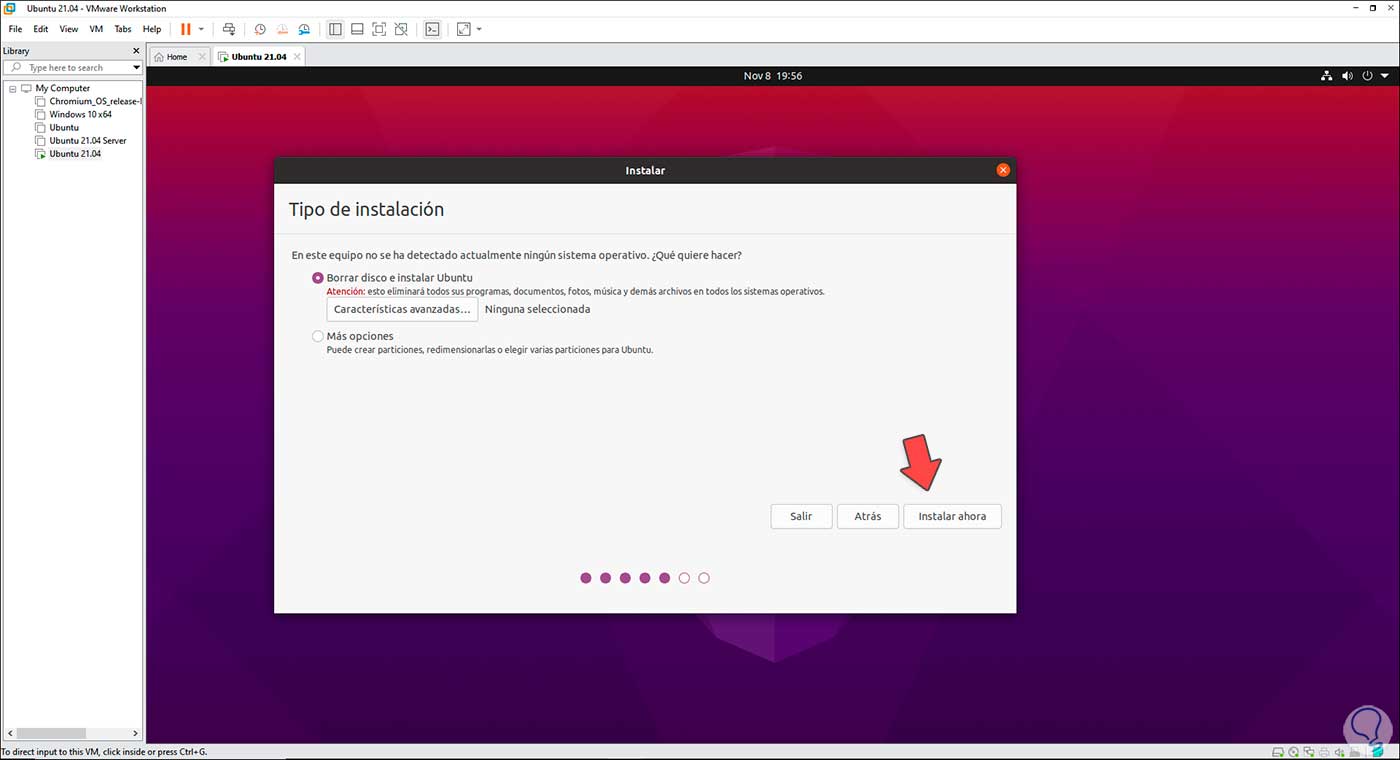Toggle the library sidebar view icon
Image resolution: width=1400 pixels, height=760 pixels.
point(335,29)
